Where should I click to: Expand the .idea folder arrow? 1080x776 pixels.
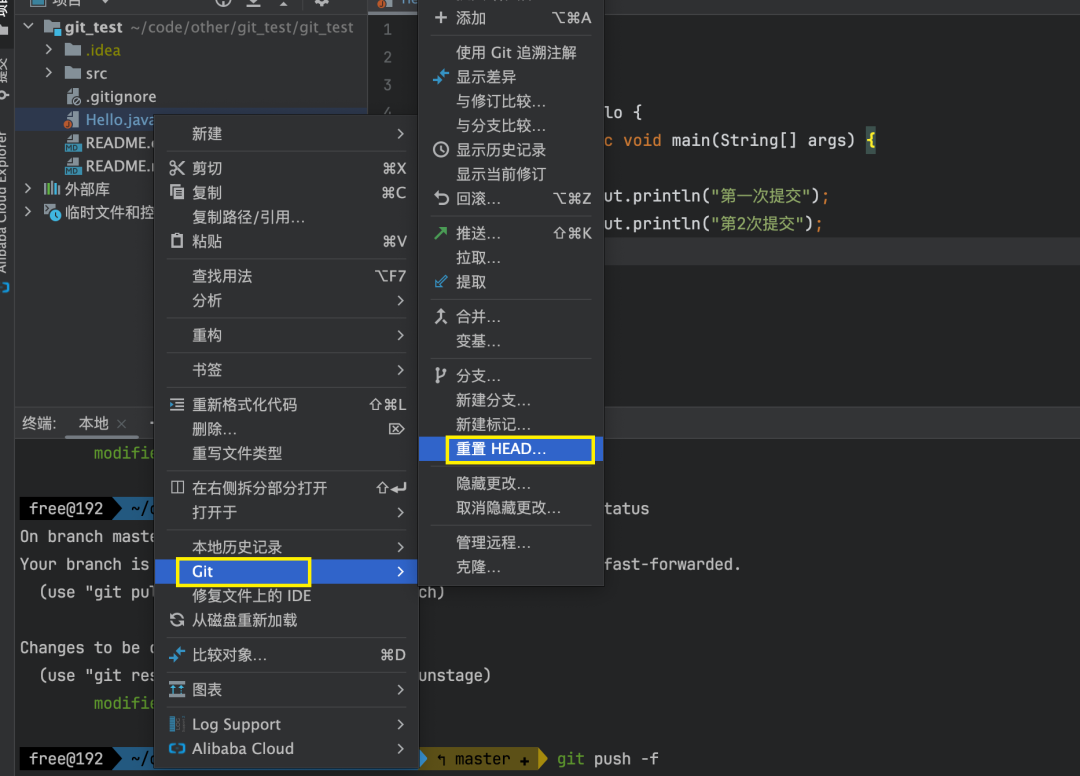49,50
